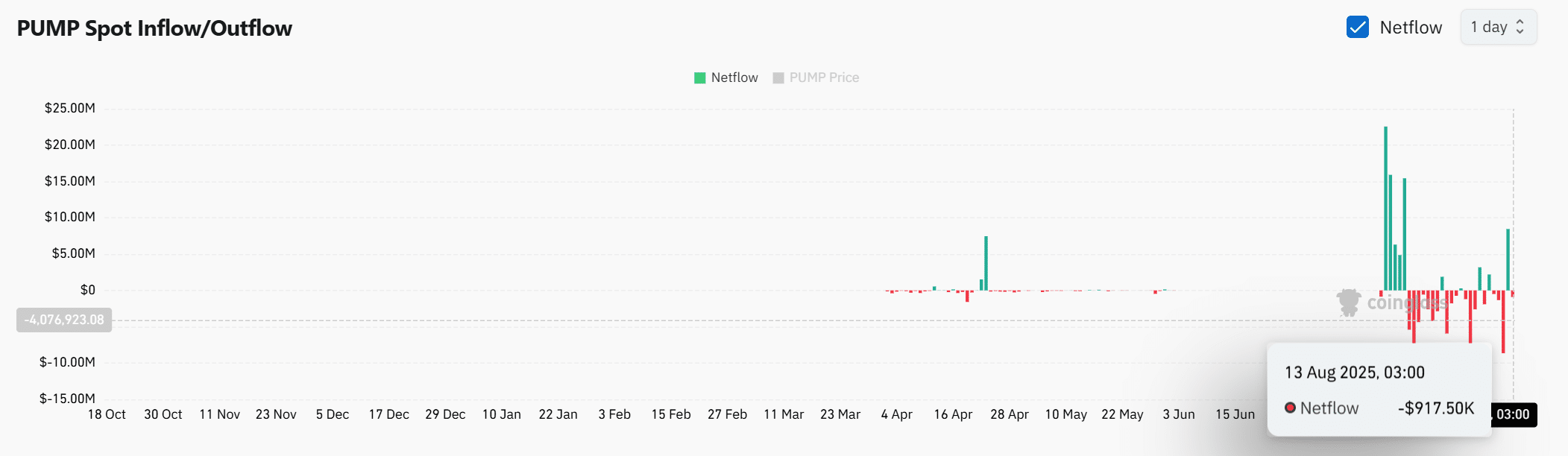This screenshot has width=1568, height=456.
Task: Select the tallest green netflow bar
Action: point(1385,209)
